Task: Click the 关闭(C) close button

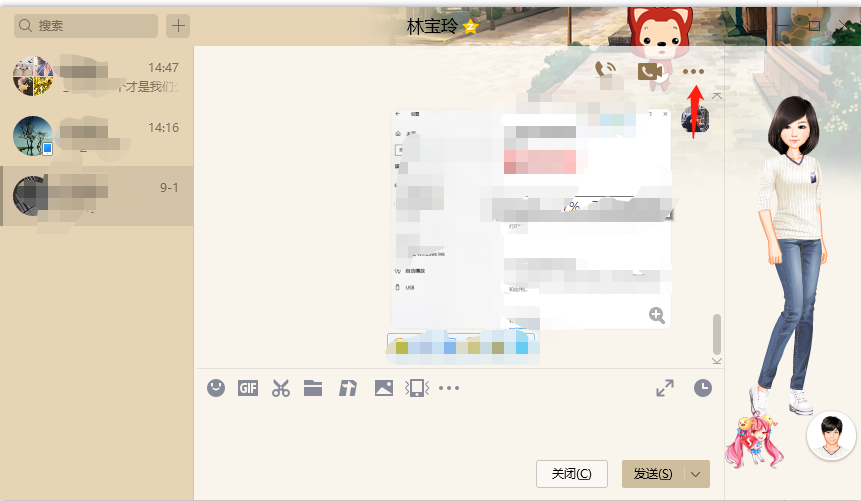Action: (x=572, y=474)
